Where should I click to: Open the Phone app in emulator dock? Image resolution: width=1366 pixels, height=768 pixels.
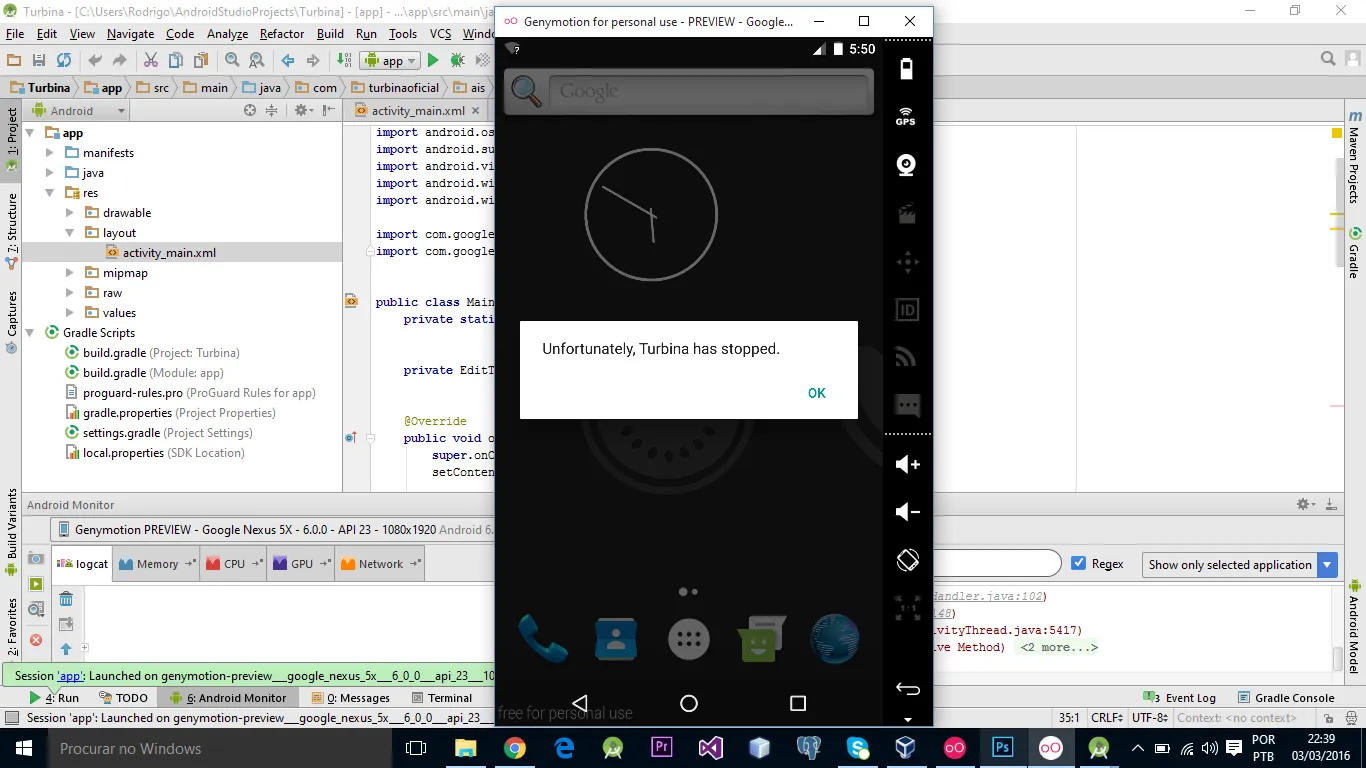pos(542,638)
